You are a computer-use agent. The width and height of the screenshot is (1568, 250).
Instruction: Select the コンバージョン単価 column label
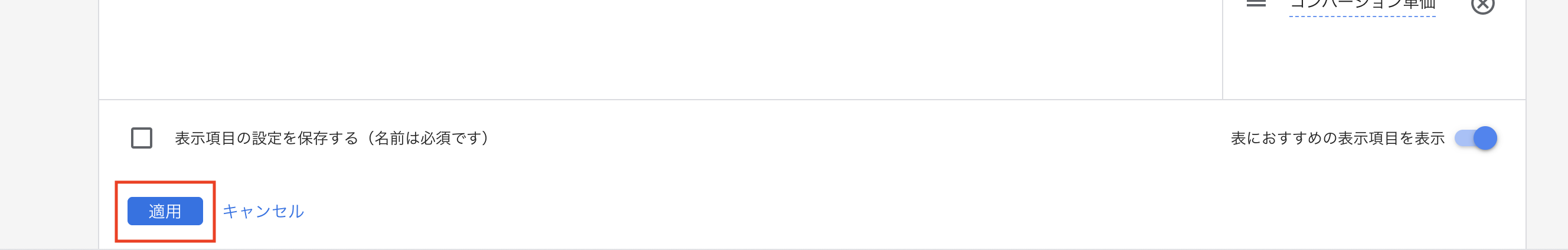point(1361,5)
